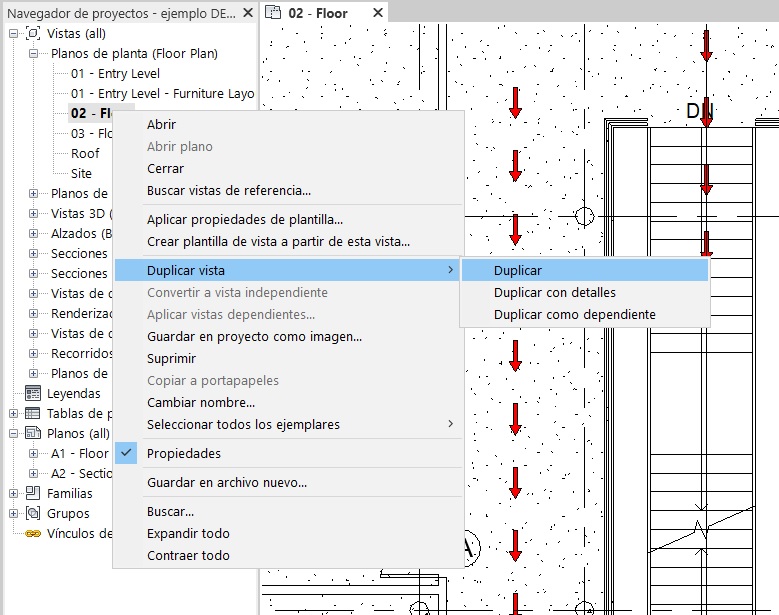Open Seleccionar todos los ejemplares submenu arrow
The width and height of the screenshot is (779, 615).
450,424
